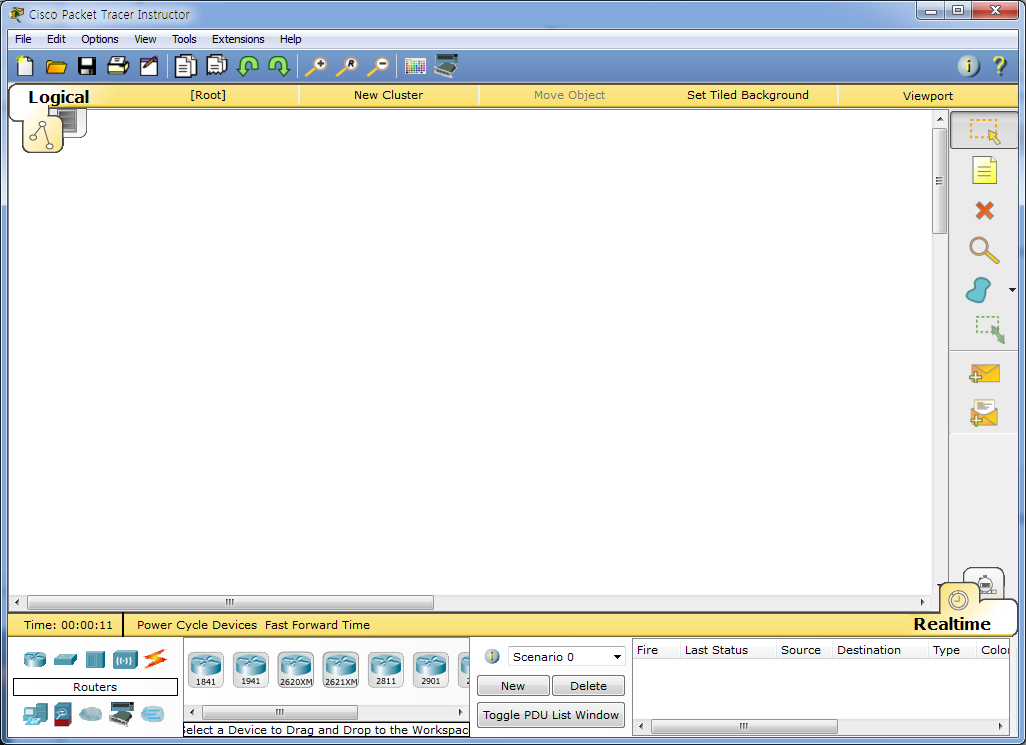Click Set Tiled Background
The image size is (1026, 745).
[x=748, y=95]
